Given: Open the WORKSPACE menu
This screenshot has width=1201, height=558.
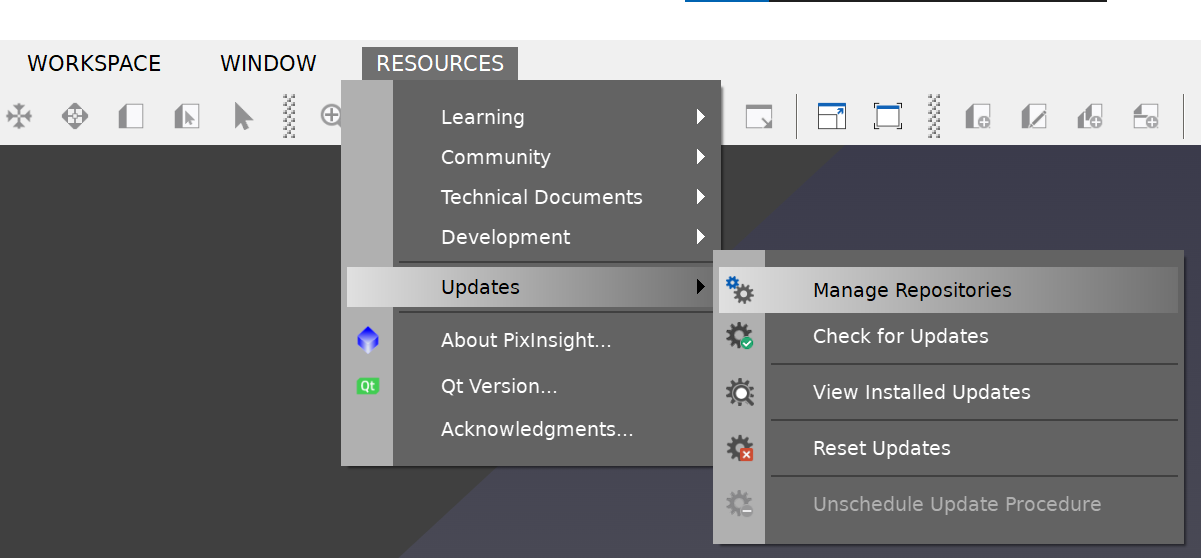Looking at the screenshot, I should click(94, 63).
